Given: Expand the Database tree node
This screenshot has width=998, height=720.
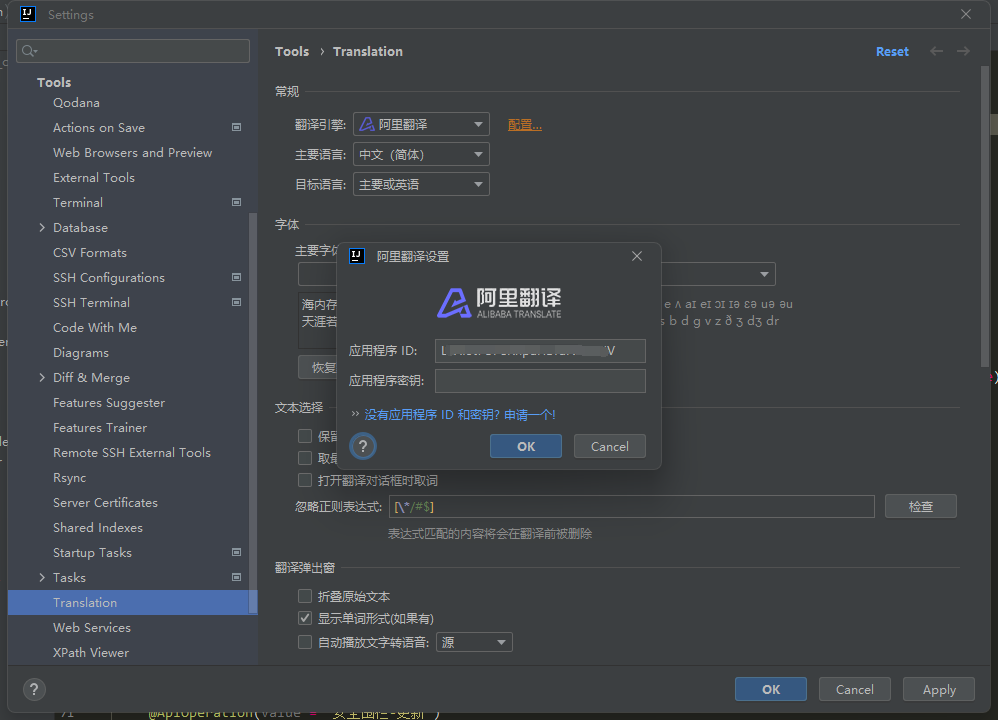Looking at the screenshot, I should (x=42, y=227).
